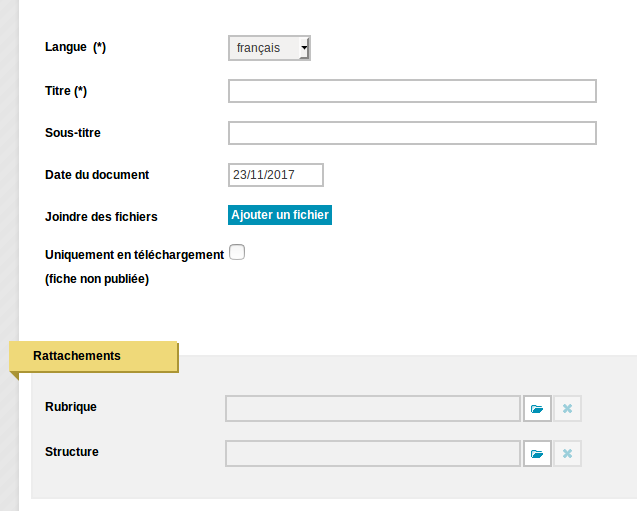
Task: Click the Langue dropdown arrow
Action: 304,48
